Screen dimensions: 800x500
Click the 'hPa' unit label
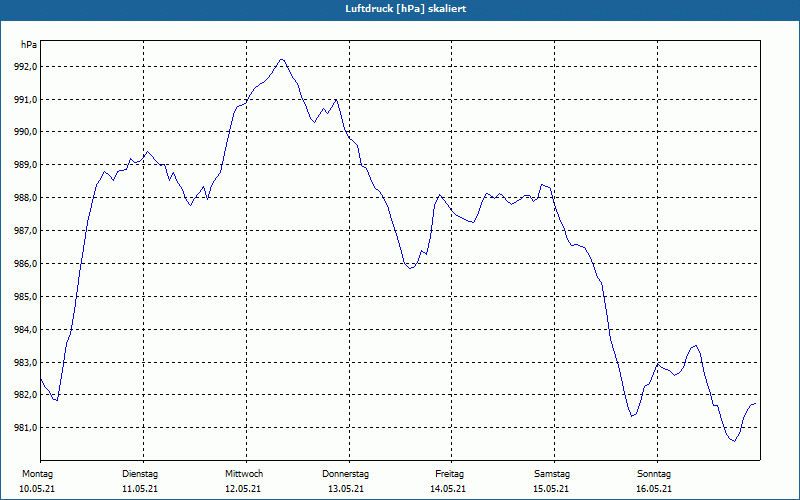(29, 45)
